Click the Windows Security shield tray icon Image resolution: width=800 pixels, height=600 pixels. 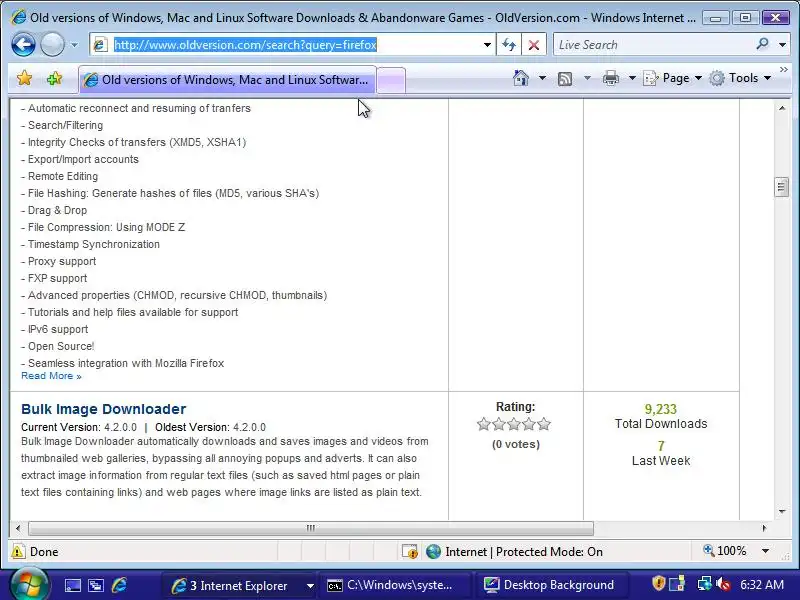658,584
